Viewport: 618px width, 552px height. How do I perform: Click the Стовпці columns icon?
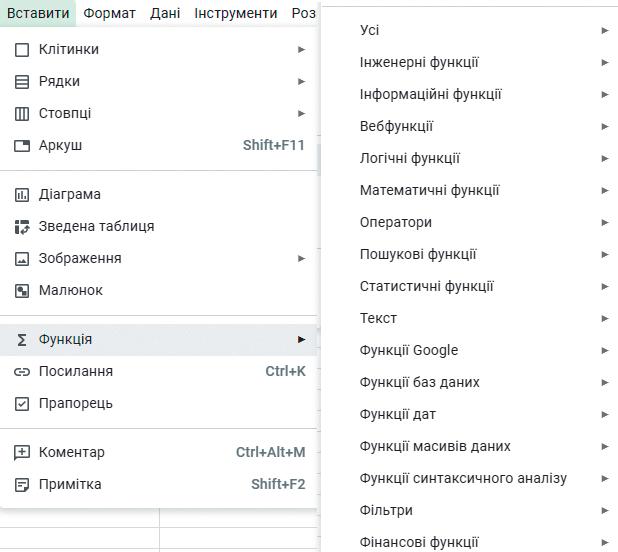[x=22, y=113]
